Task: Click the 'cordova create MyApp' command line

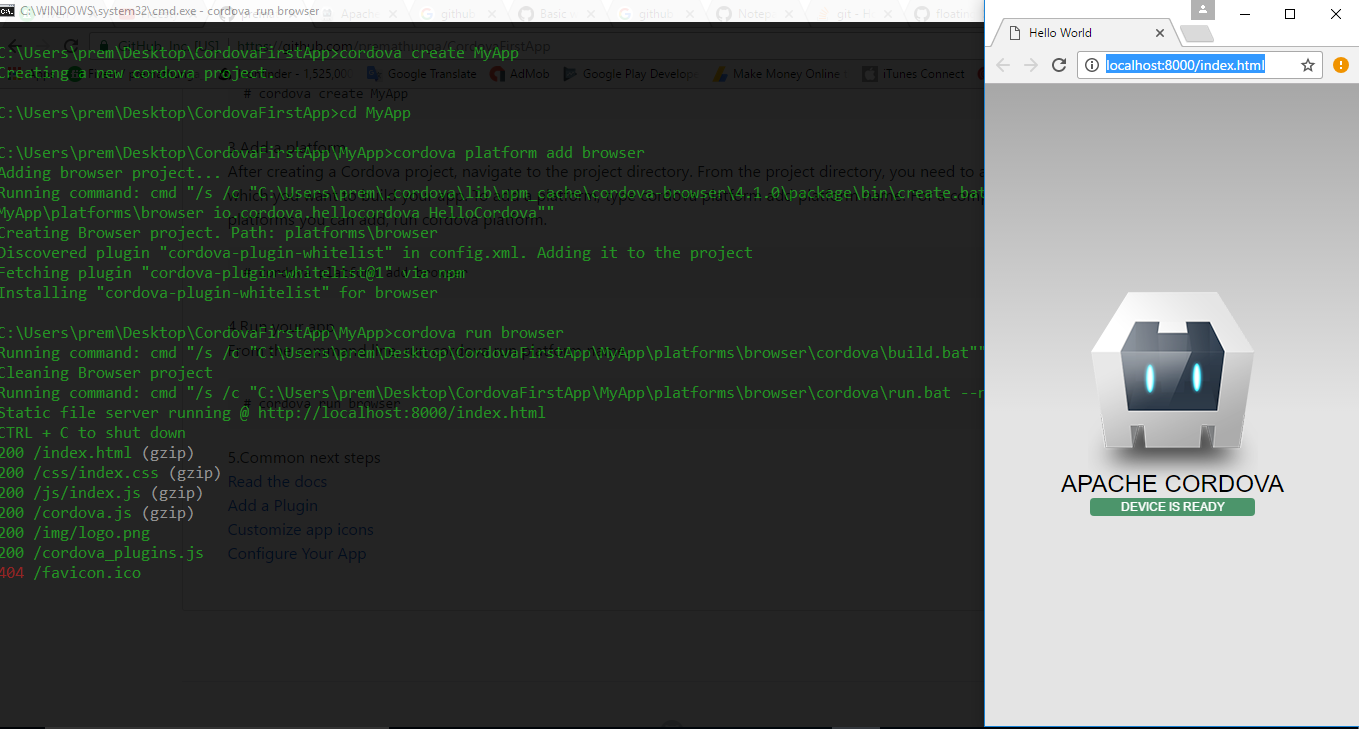Action: pyautogui.click(x=259, y=53)
